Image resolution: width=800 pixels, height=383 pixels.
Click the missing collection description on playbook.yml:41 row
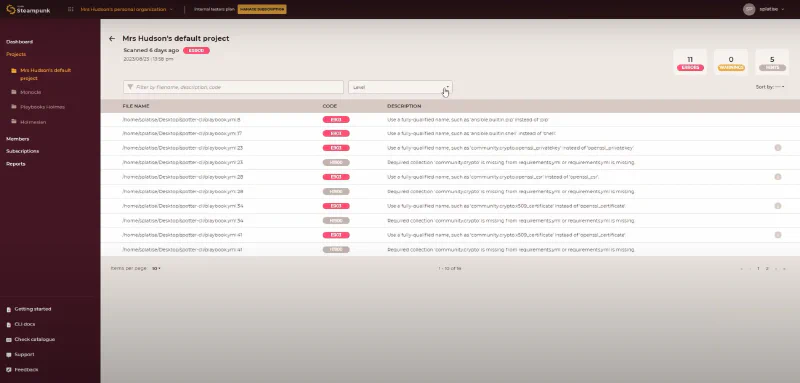click(511, 250)
